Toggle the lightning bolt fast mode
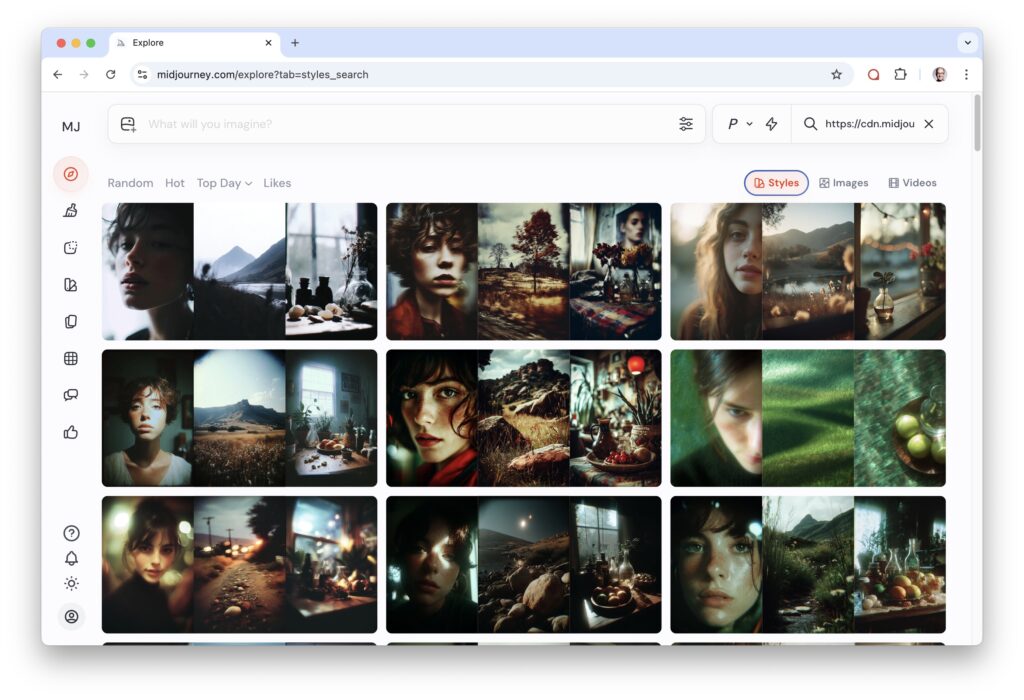 tap(771, 124)
